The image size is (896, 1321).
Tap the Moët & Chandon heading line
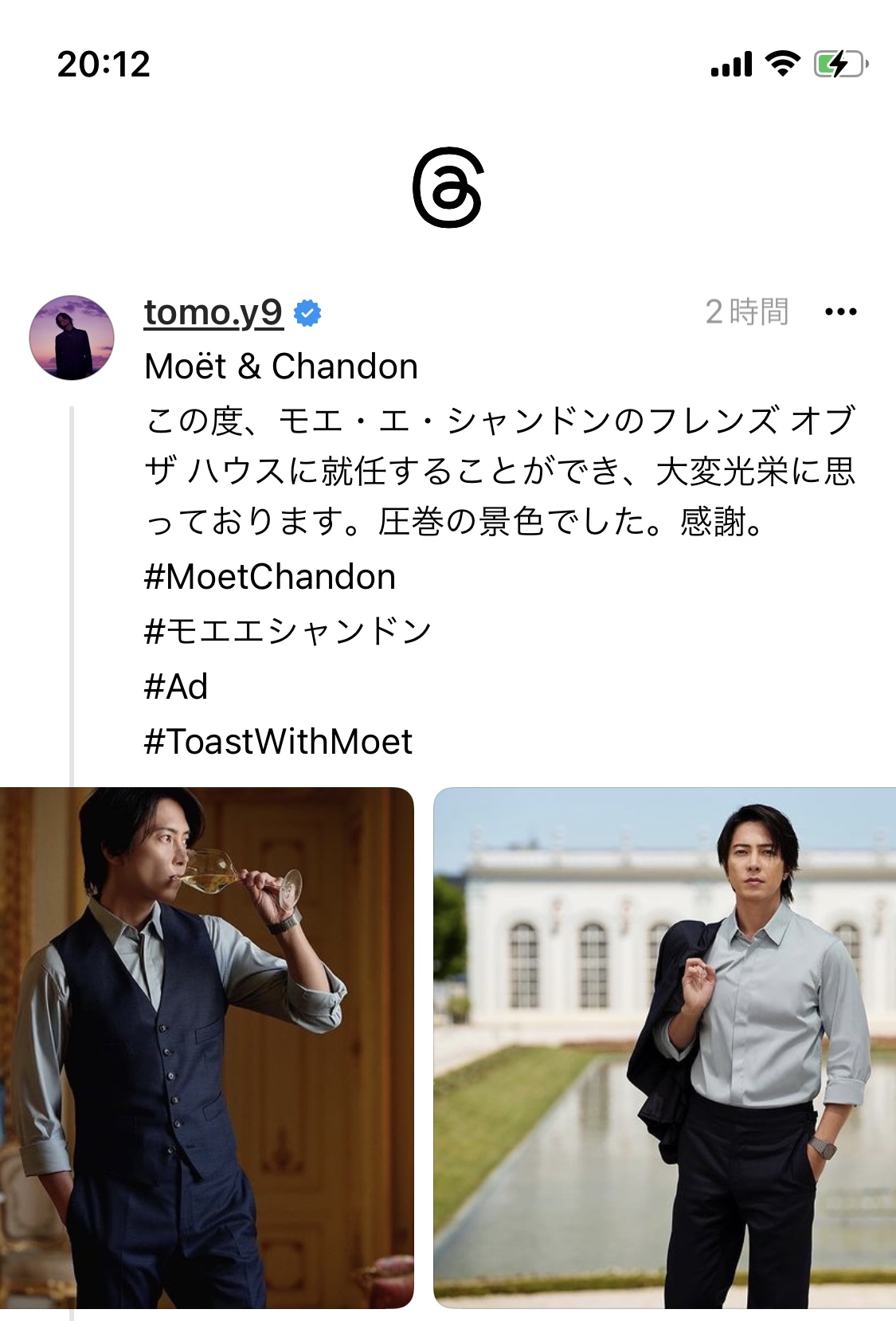point(281,367)
